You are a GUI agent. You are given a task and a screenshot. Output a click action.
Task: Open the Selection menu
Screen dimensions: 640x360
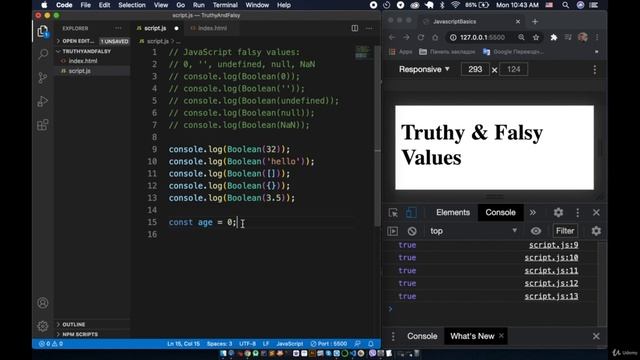click(132, 5)
